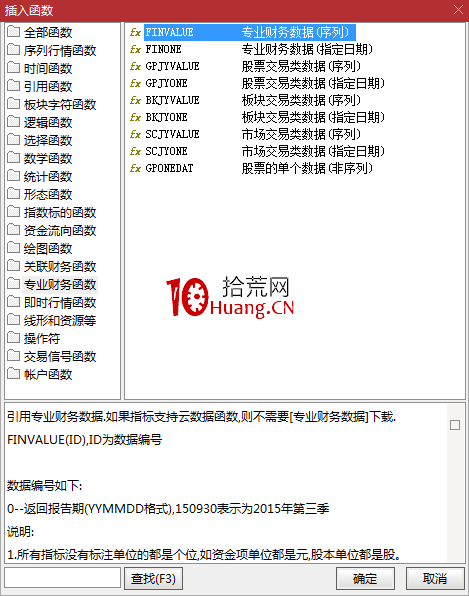Select the 时间函数 category label
Screen dimensions: 469x596
48,69
